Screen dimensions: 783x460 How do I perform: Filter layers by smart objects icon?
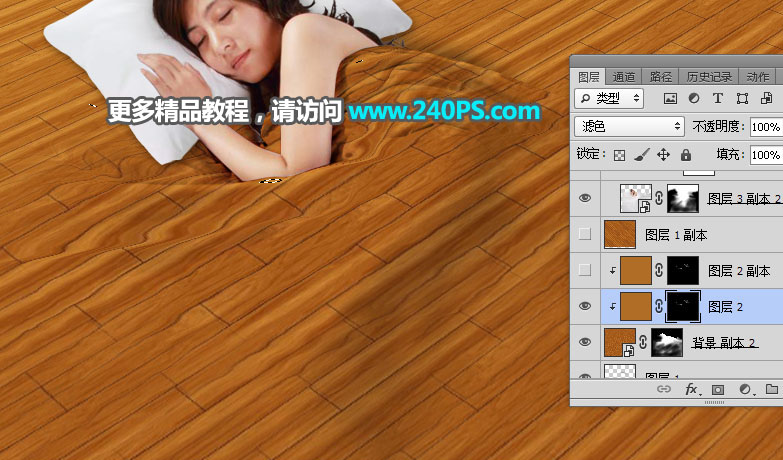[767, 98]
